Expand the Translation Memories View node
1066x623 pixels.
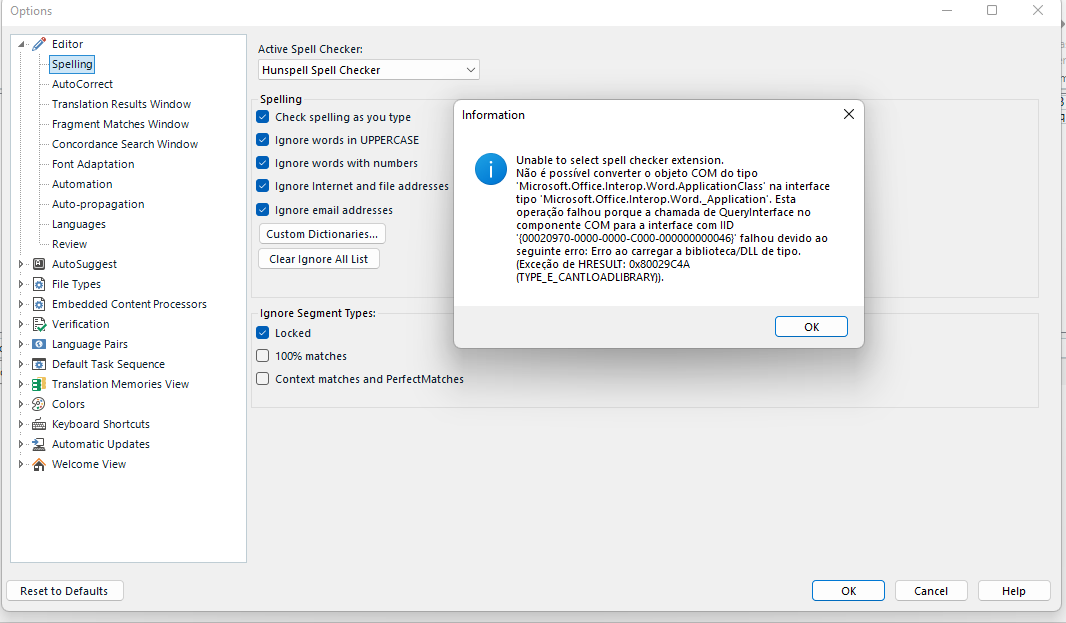click(20, 384)
